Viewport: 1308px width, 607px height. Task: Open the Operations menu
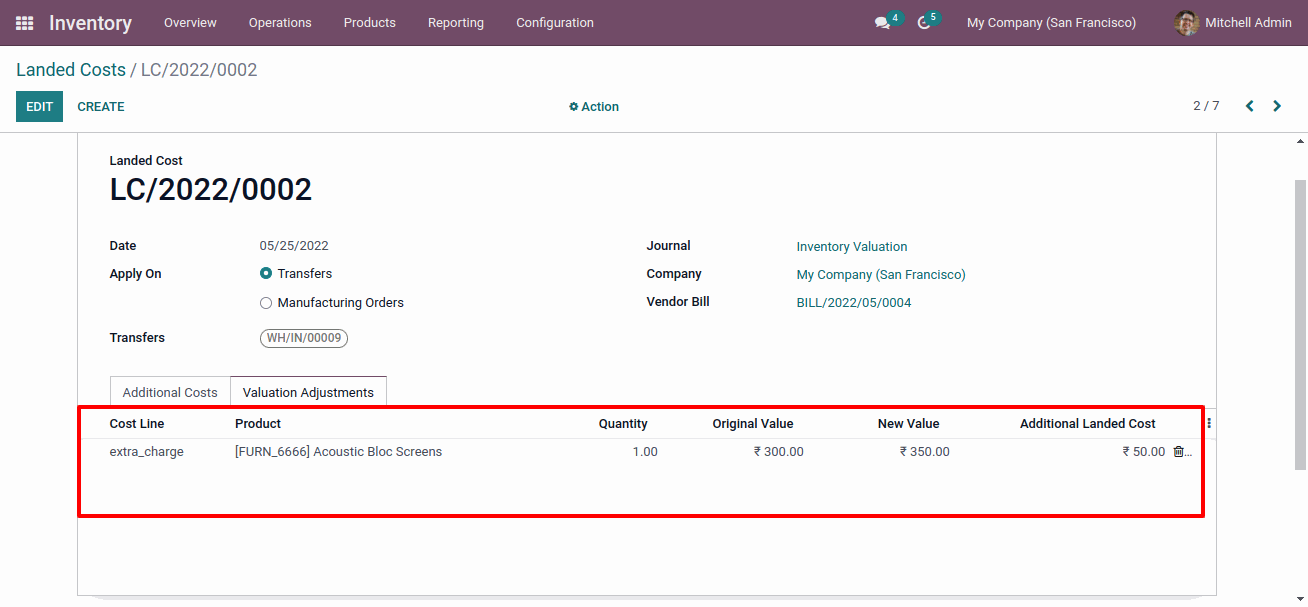pyautogui.click(x=280, y=22)
